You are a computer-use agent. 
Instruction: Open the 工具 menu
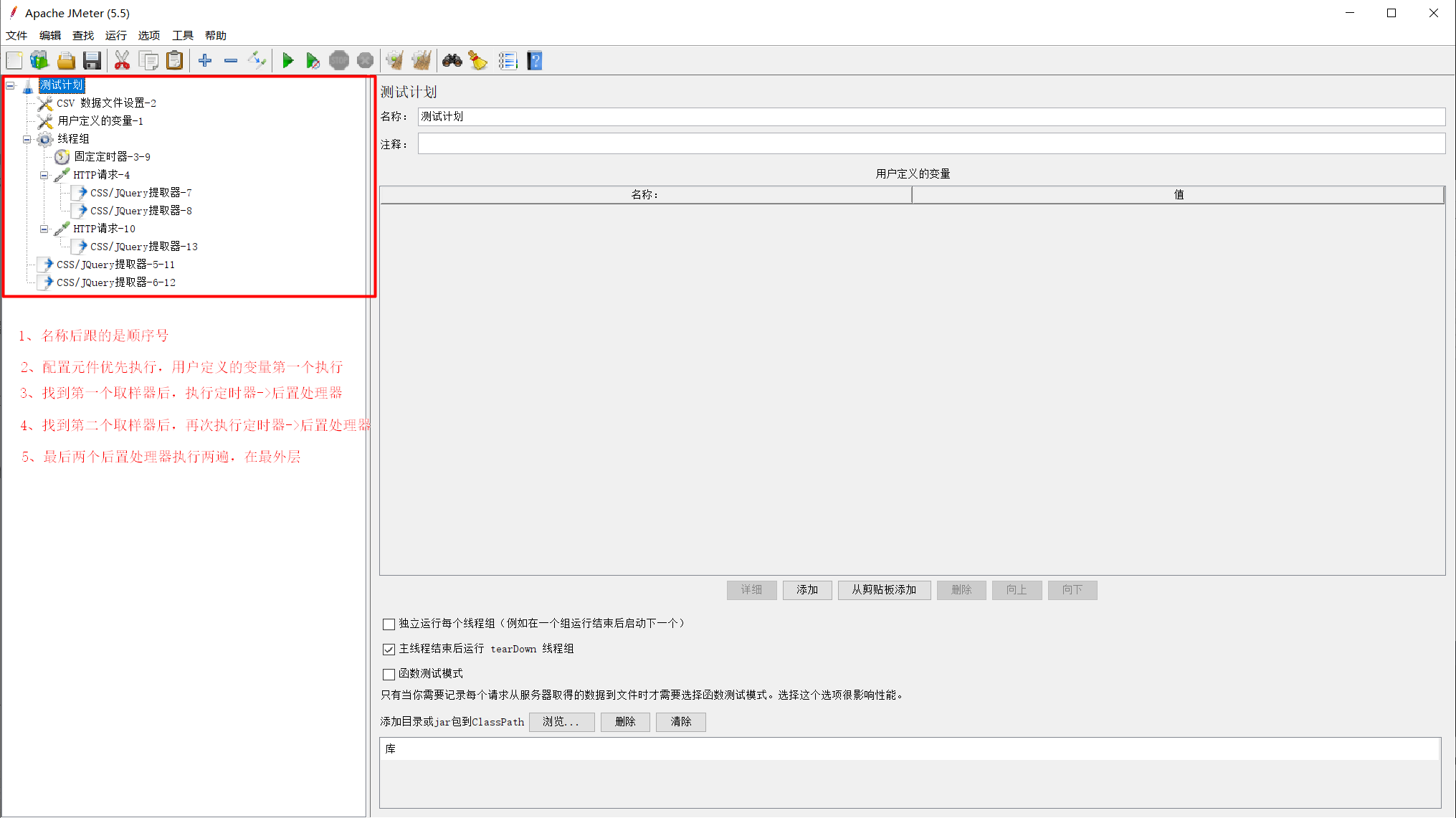coord(182,35)
